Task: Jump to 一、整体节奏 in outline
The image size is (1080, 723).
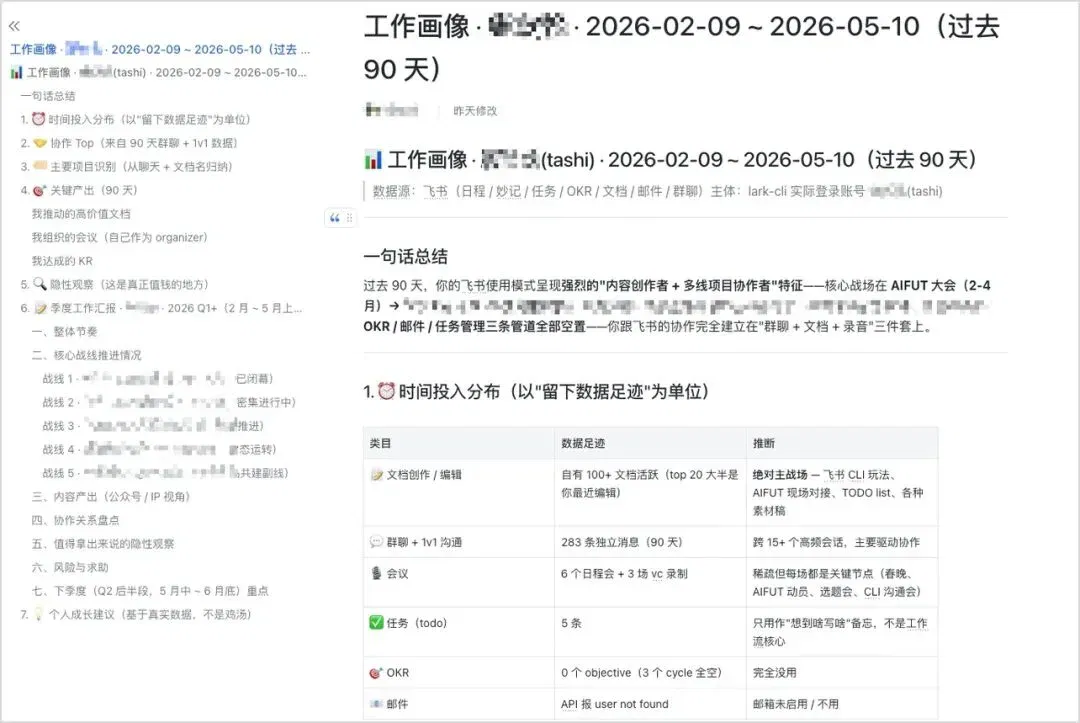Action: [64, 331]
